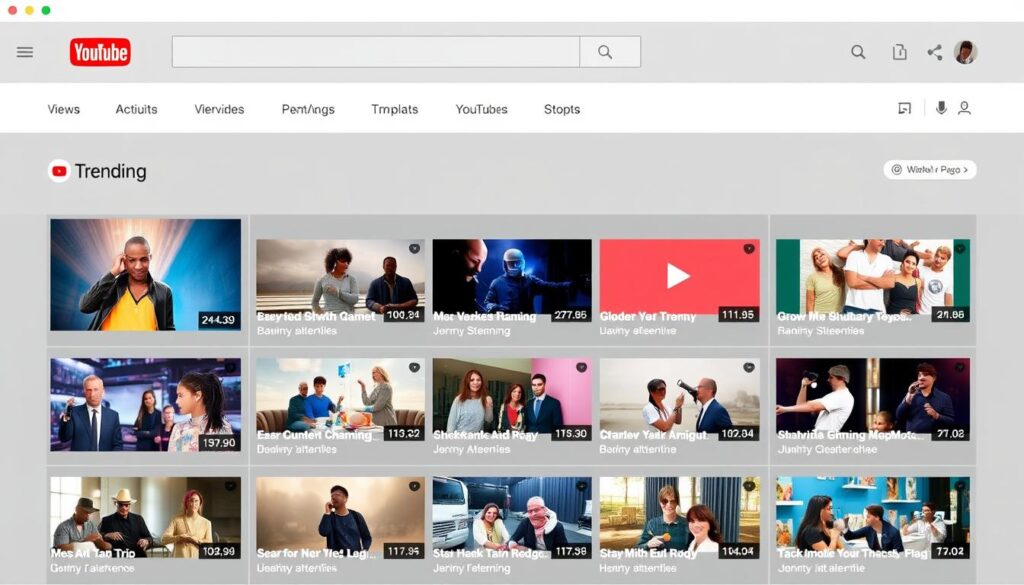Image resolution: width=1024 pixels, height=585 pixels.
Task: Open the profile avatar menu
Action: (965, 52)
